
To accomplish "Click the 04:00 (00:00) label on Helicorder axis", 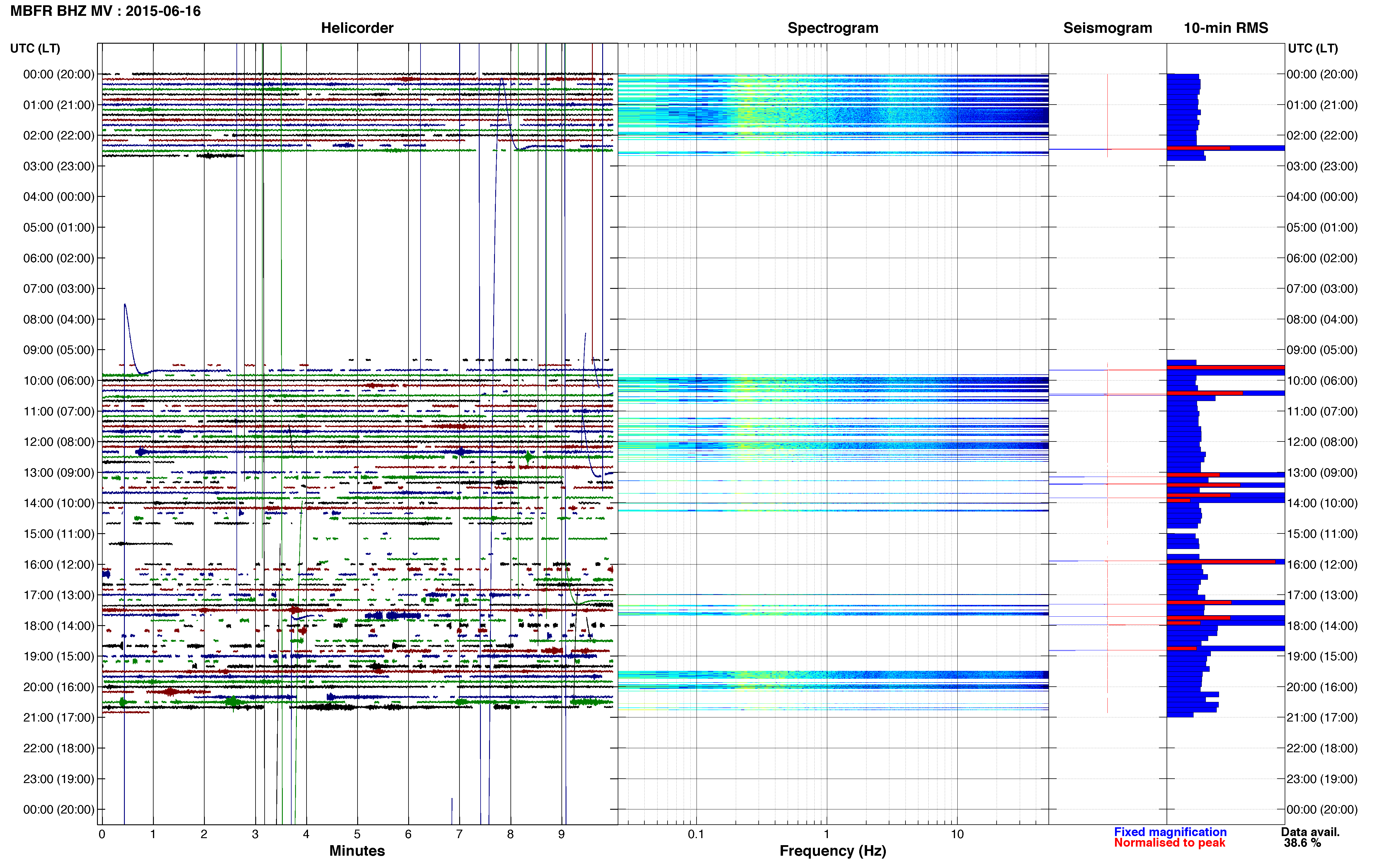I will pos(59,197).
